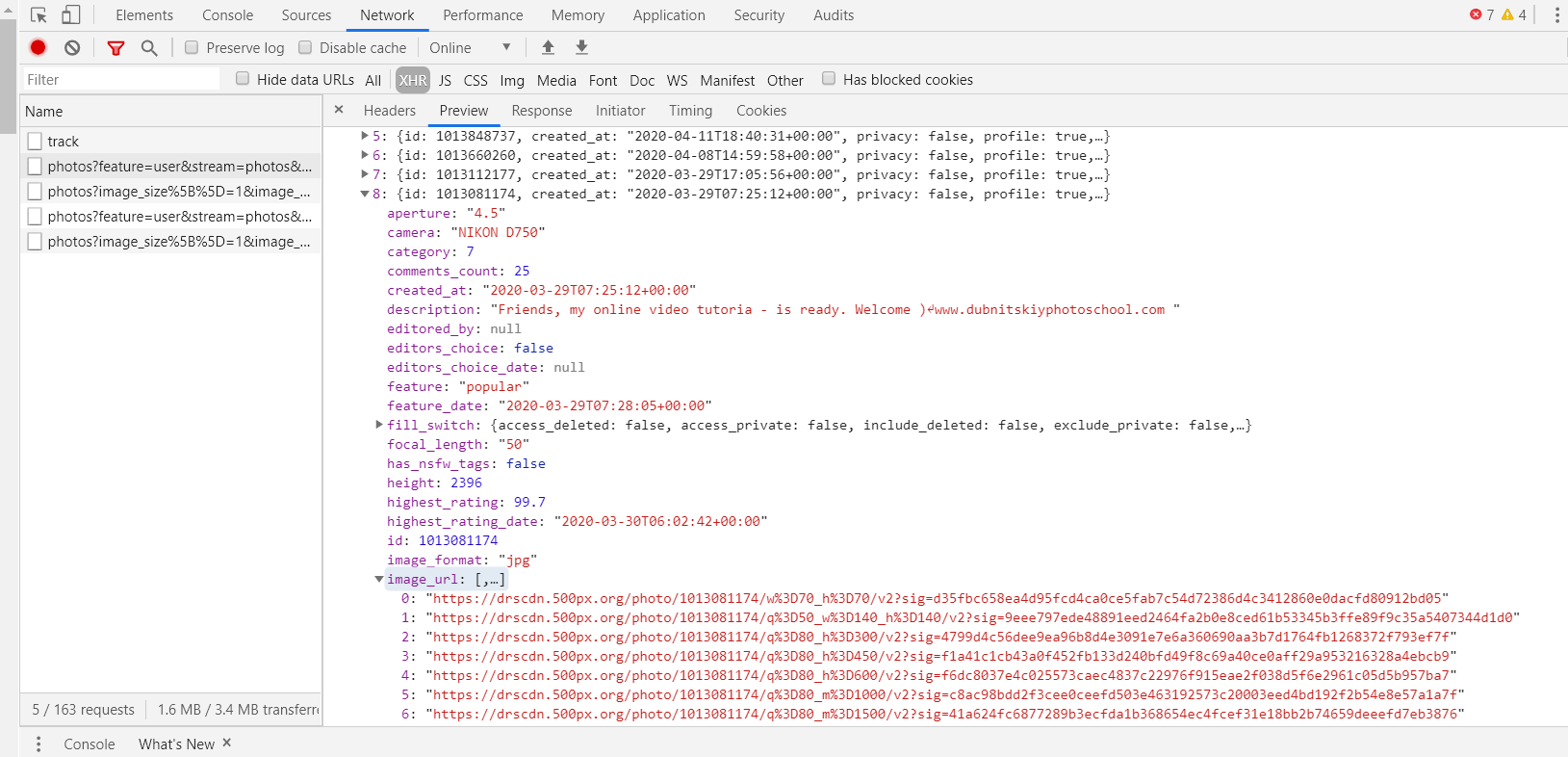
Task: Close the request details pane
Action: tap(339, 110)
